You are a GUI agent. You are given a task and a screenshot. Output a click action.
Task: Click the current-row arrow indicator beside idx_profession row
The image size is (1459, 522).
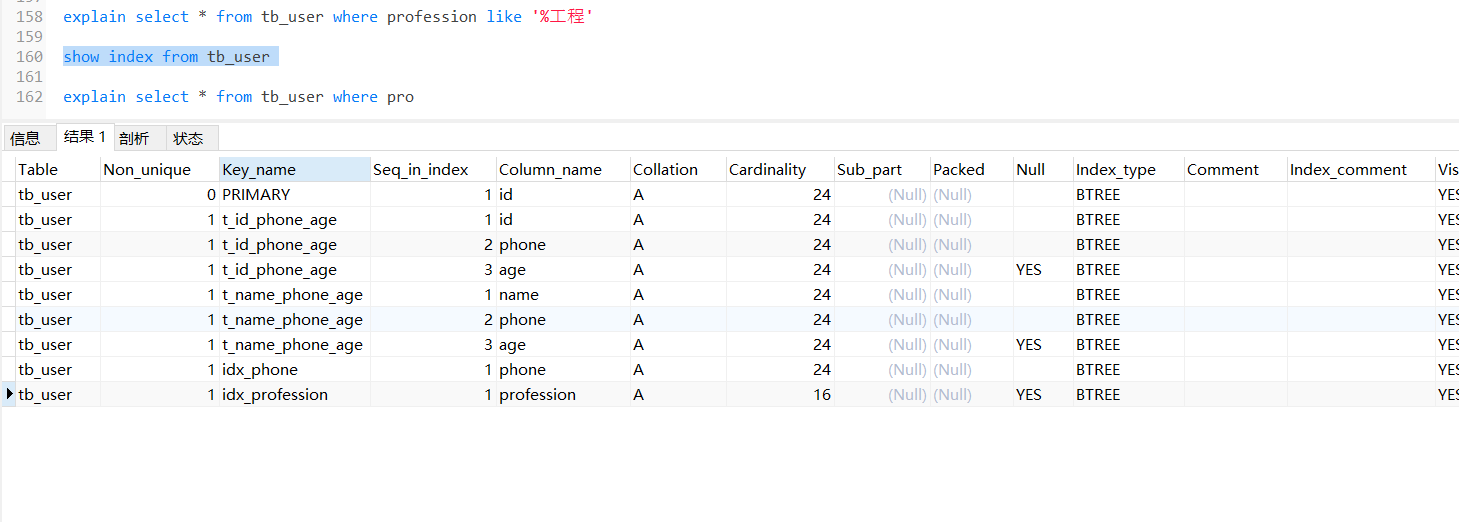point(10,394)
